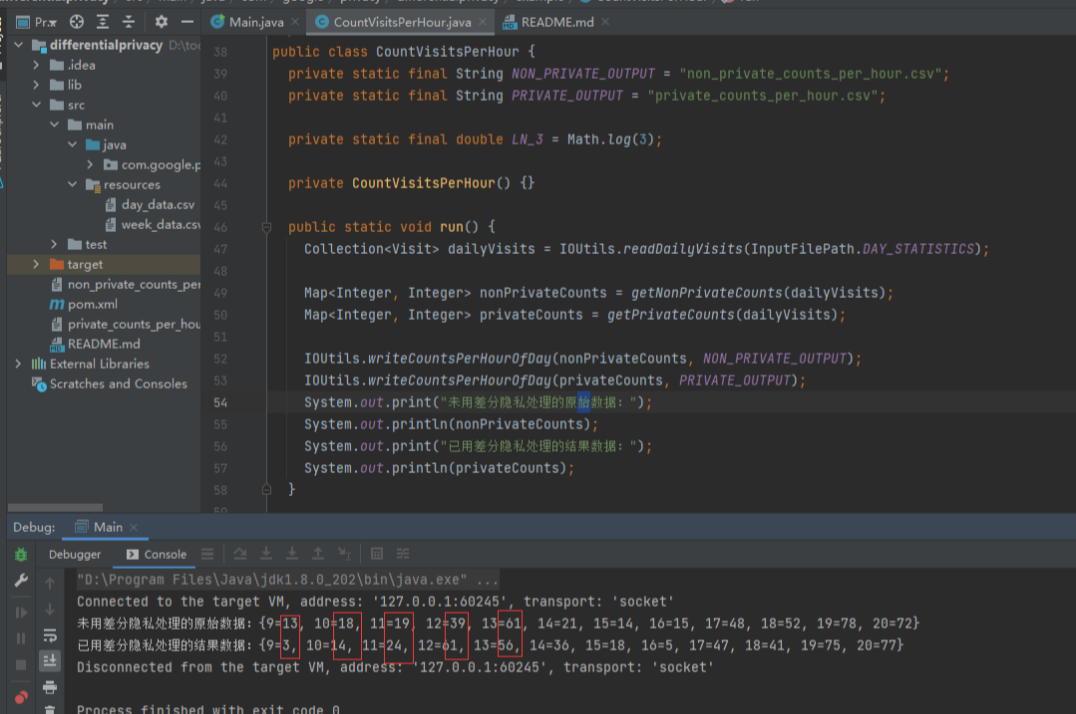
Task: Click line number 54 in the gutter
Action: tap(220, 402)
